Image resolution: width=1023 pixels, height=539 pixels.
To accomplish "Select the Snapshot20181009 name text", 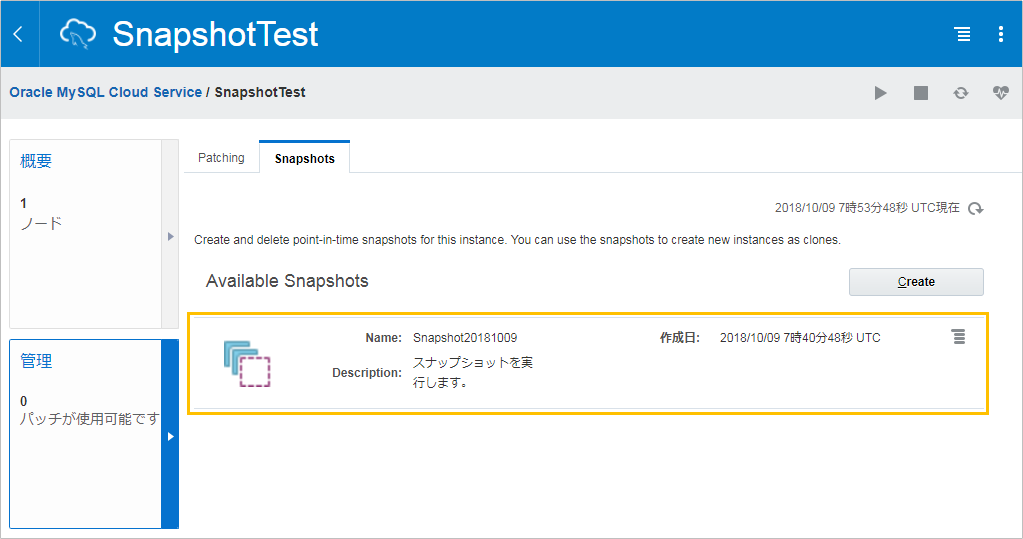I will click(465, 337).
